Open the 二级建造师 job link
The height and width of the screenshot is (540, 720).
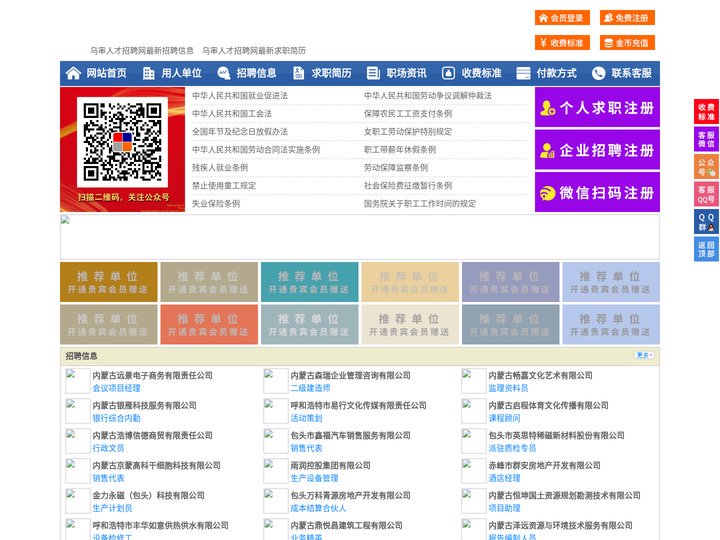[310, 388]
